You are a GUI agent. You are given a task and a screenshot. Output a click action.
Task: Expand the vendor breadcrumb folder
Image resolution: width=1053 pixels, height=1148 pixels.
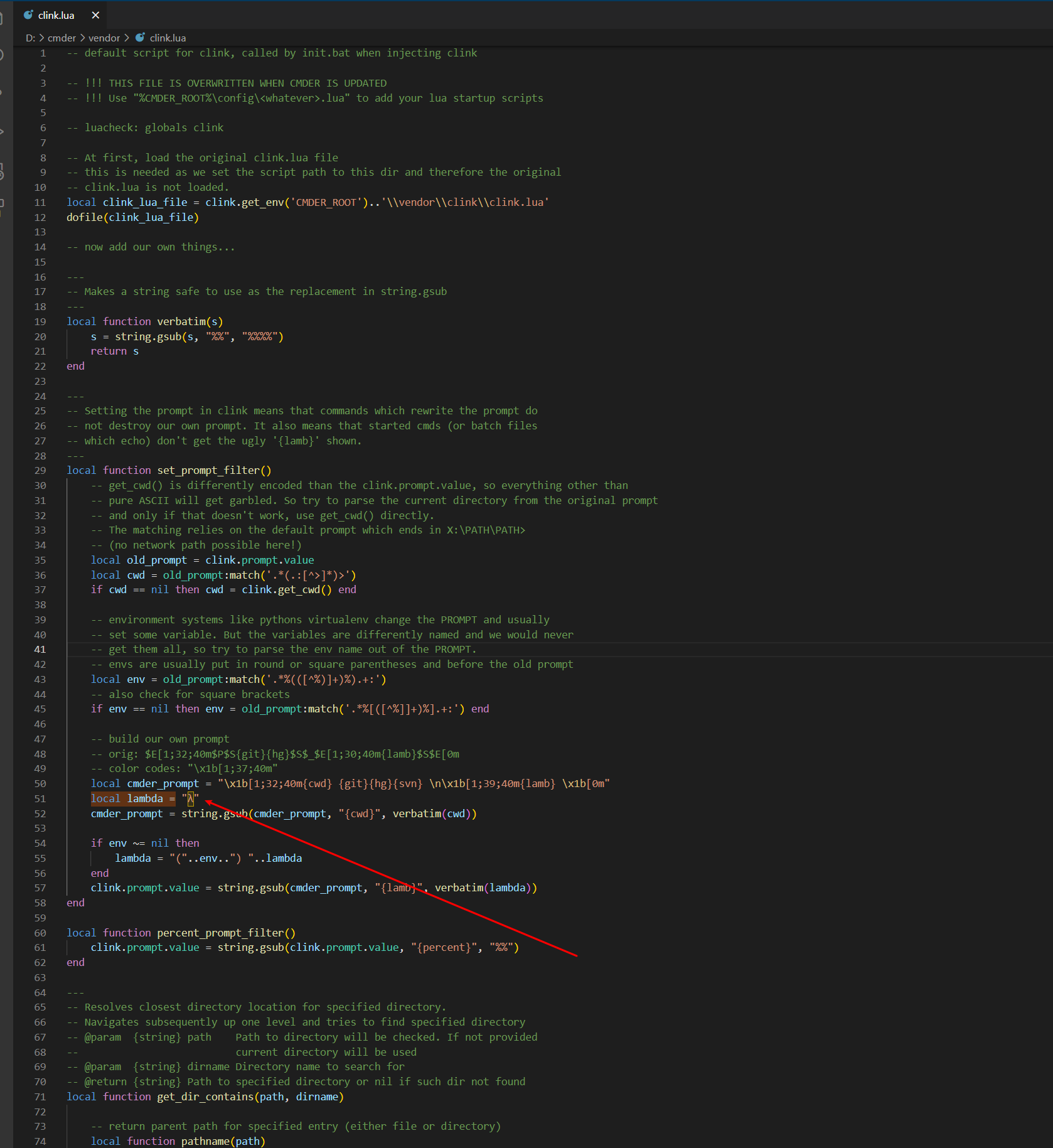(104, 38)
